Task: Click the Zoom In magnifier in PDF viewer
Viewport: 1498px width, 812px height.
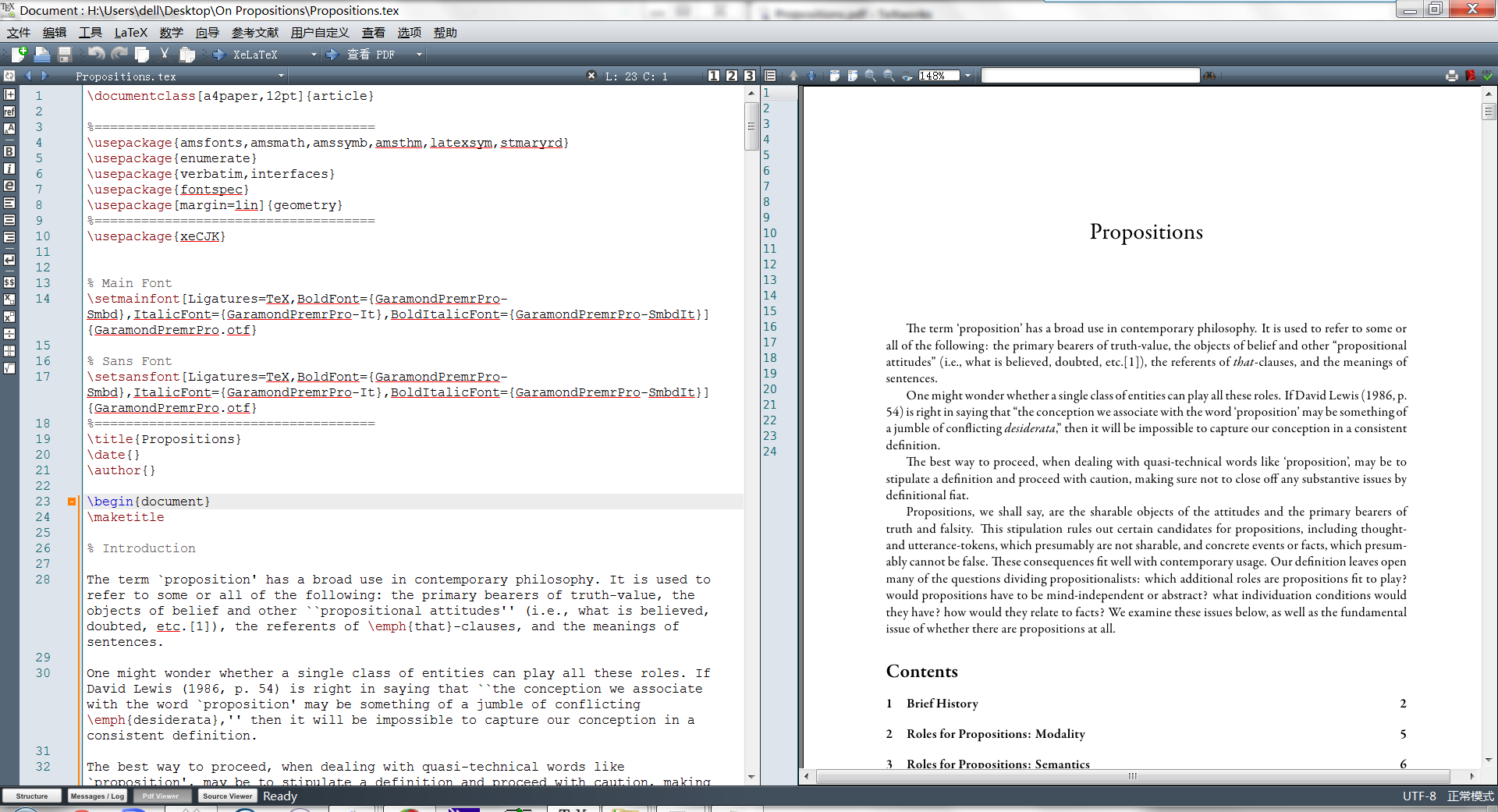Action: click(x=870, y=76)
